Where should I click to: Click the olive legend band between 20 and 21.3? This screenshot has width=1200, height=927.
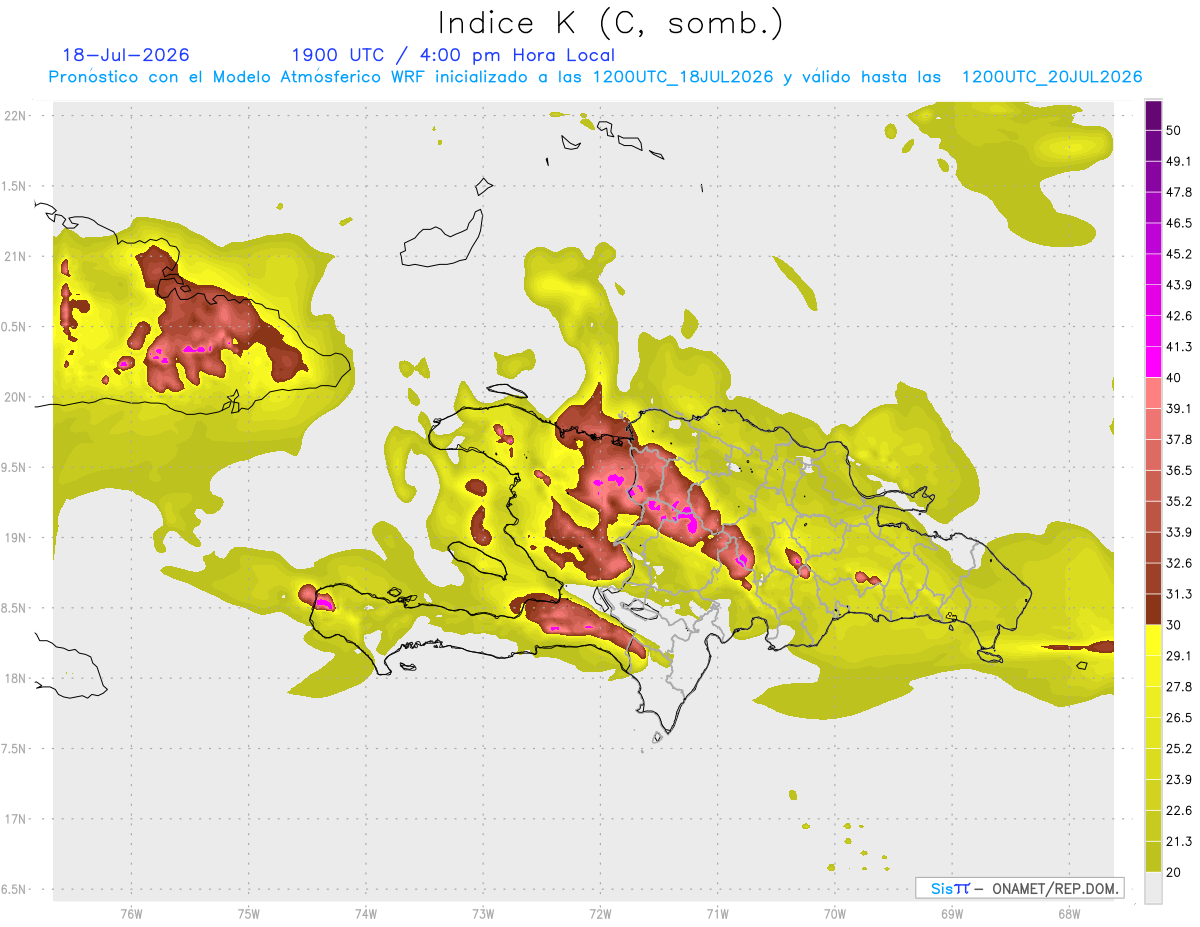(1153, 857)
